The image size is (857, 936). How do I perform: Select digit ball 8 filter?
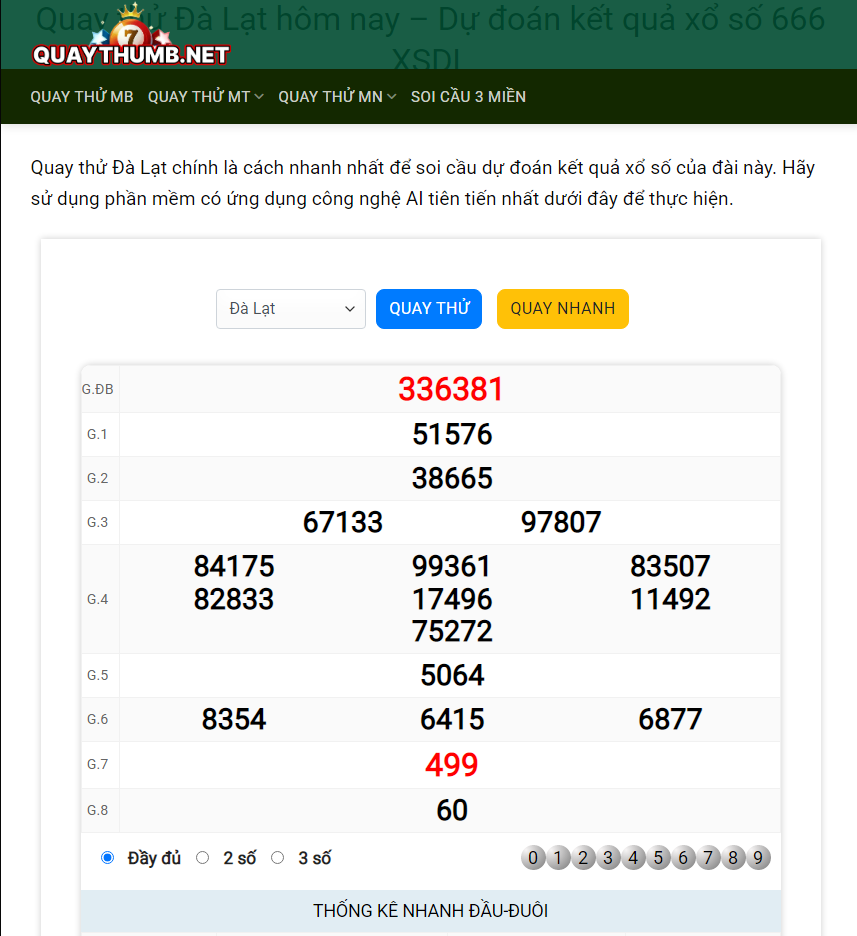(733, 858)
